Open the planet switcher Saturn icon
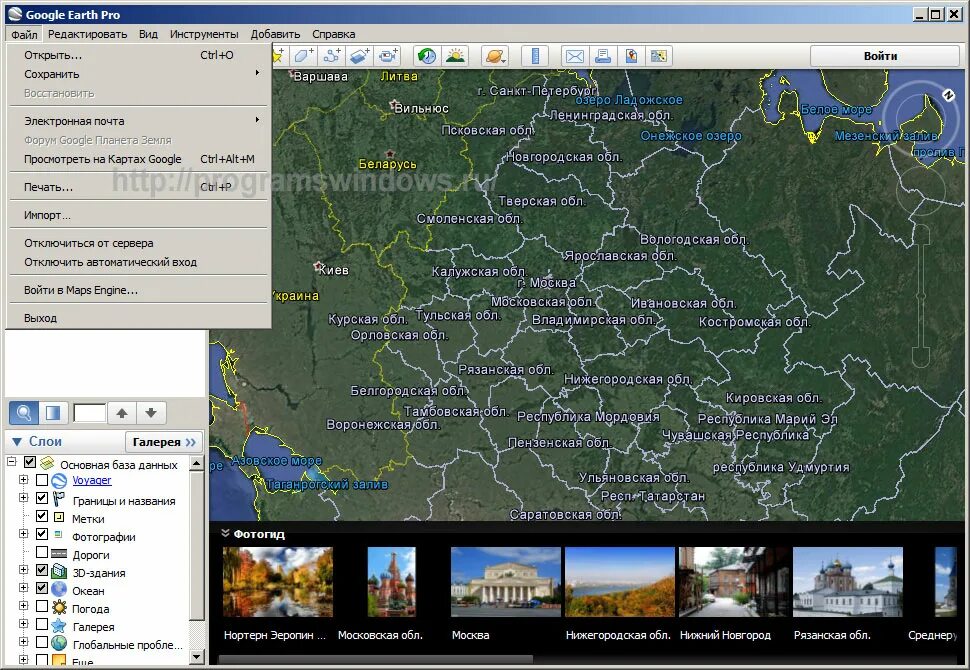970x670 pixels. (495, 56)
